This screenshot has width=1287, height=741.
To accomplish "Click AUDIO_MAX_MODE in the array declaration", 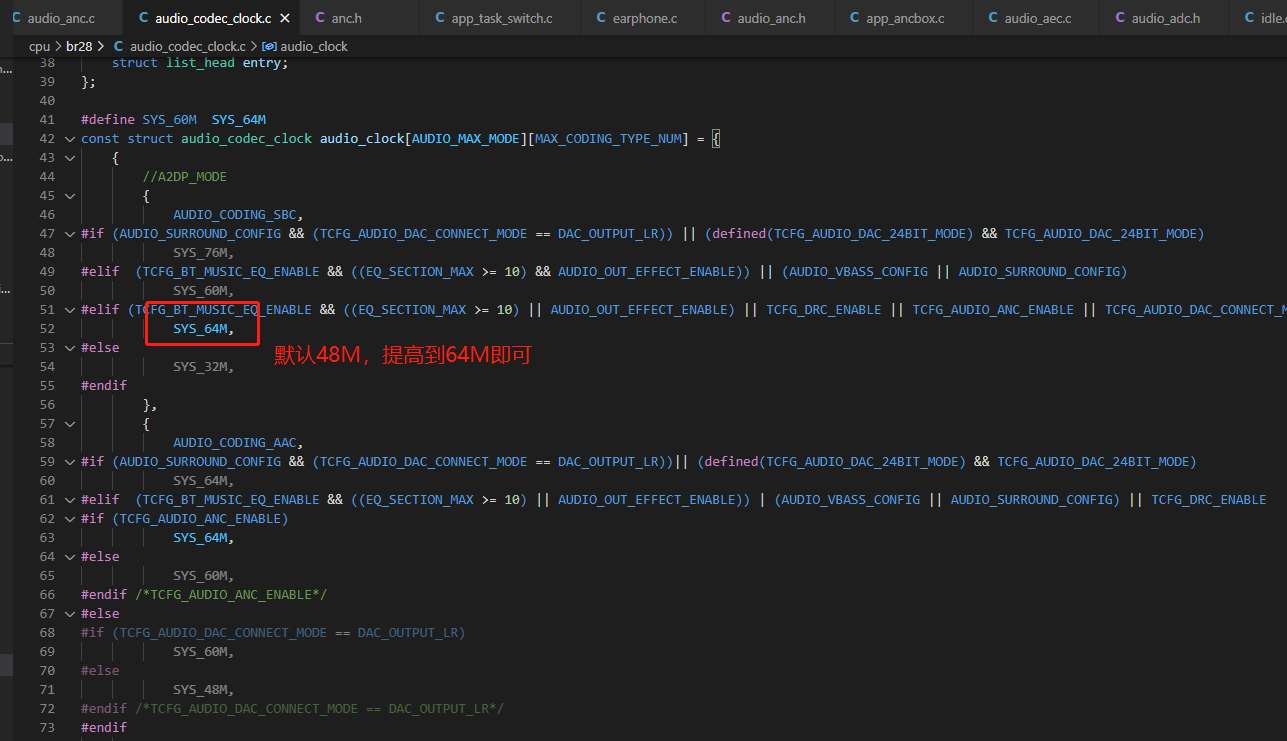I will point(466,139).
